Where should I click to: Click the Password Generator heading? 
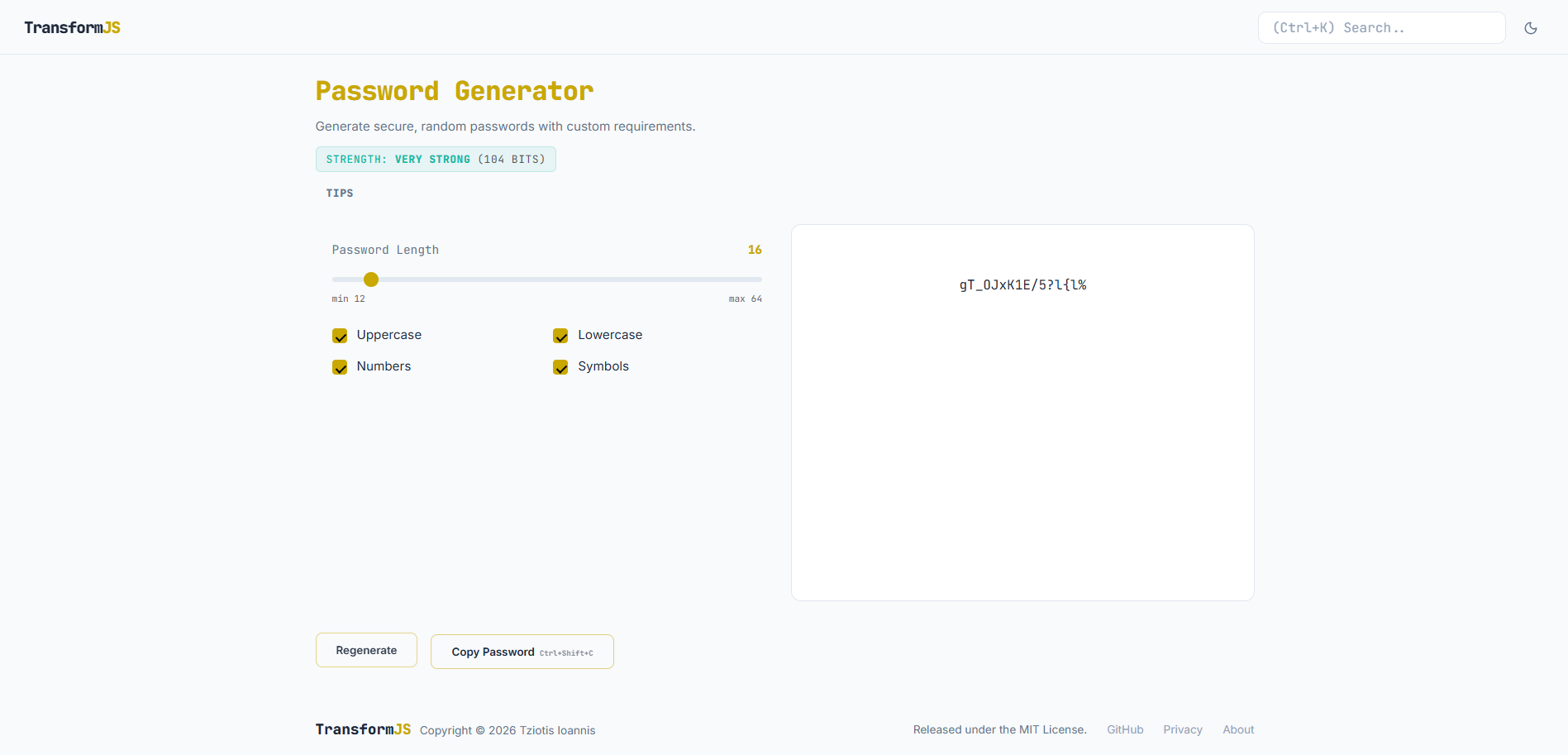[455, 91]
